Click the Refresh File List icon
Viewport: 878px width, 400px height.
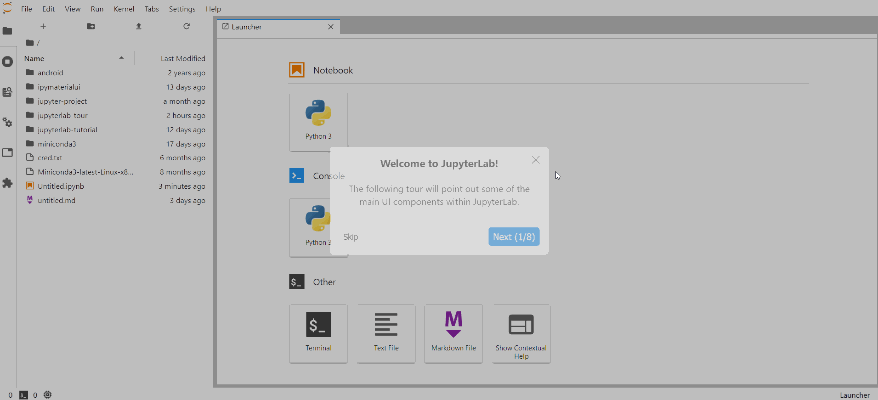tap(186, 26)
